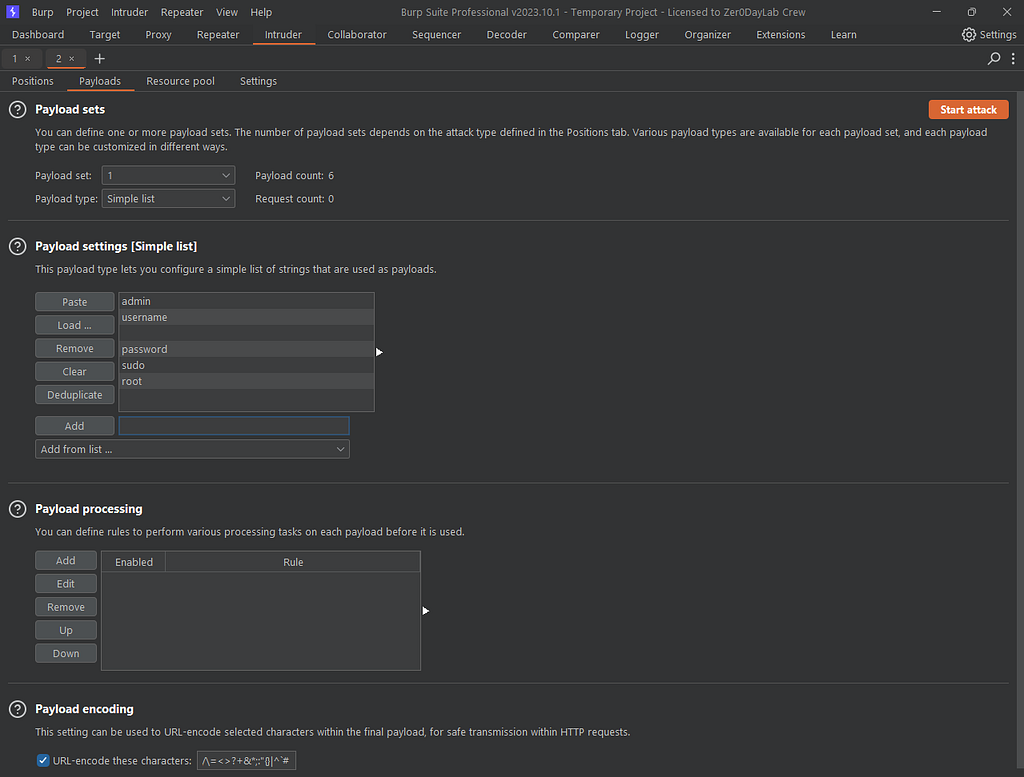Toggle URL-encode these characters checkbox

coord(43,761)
